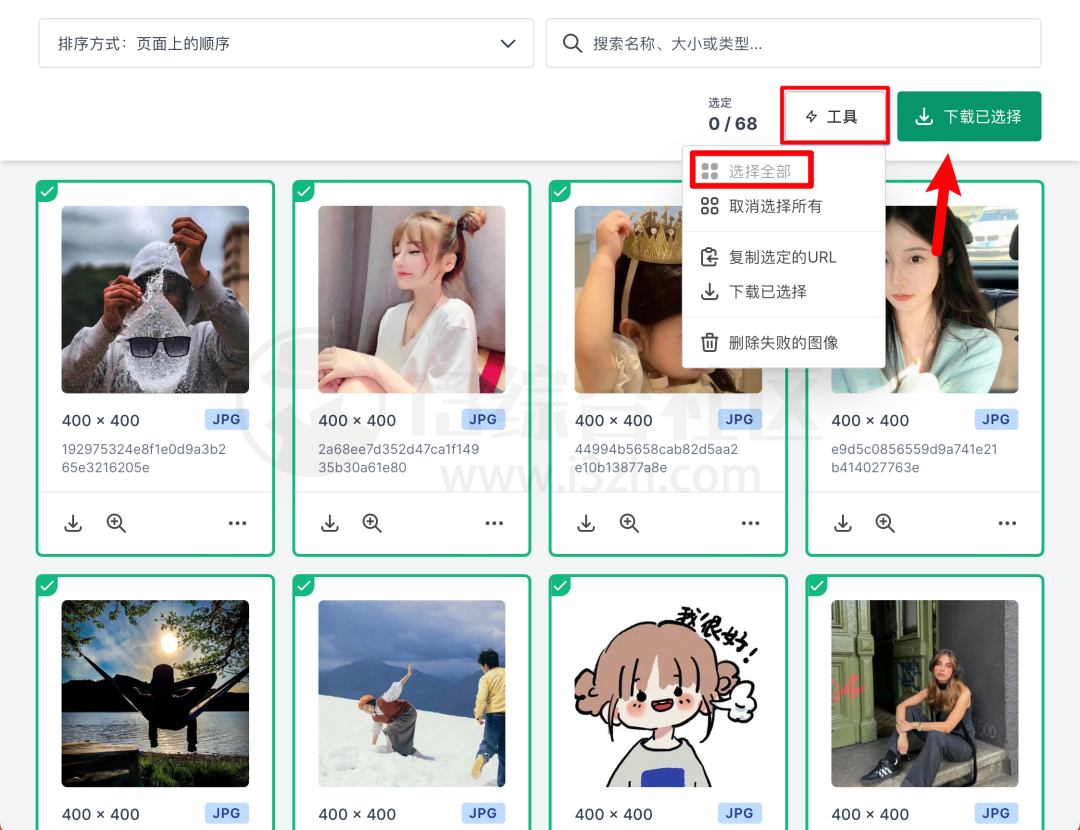Image resolution: width=1080 pixels, height=830 pixels.
Task: Click JPG badge on the cartoon girl card
Action: (x=740, y=813)
